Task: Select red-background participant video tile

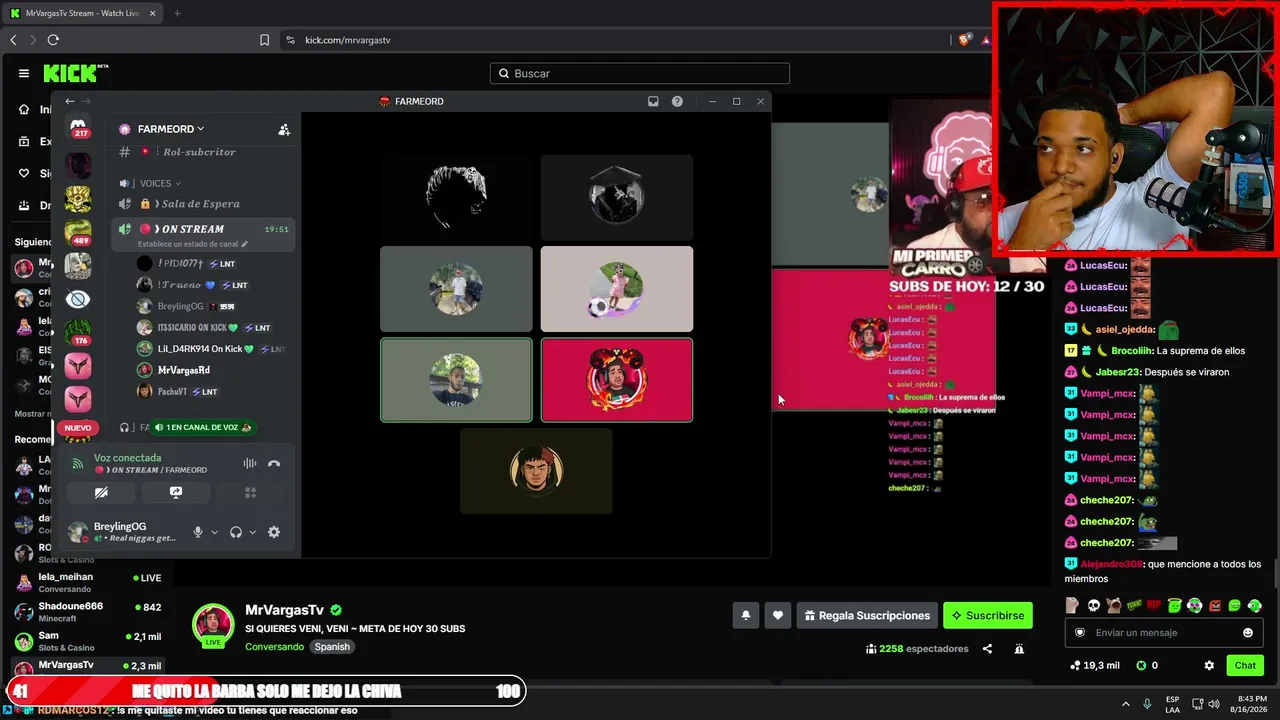Action: pyautogui.click(x=617, y=380)
